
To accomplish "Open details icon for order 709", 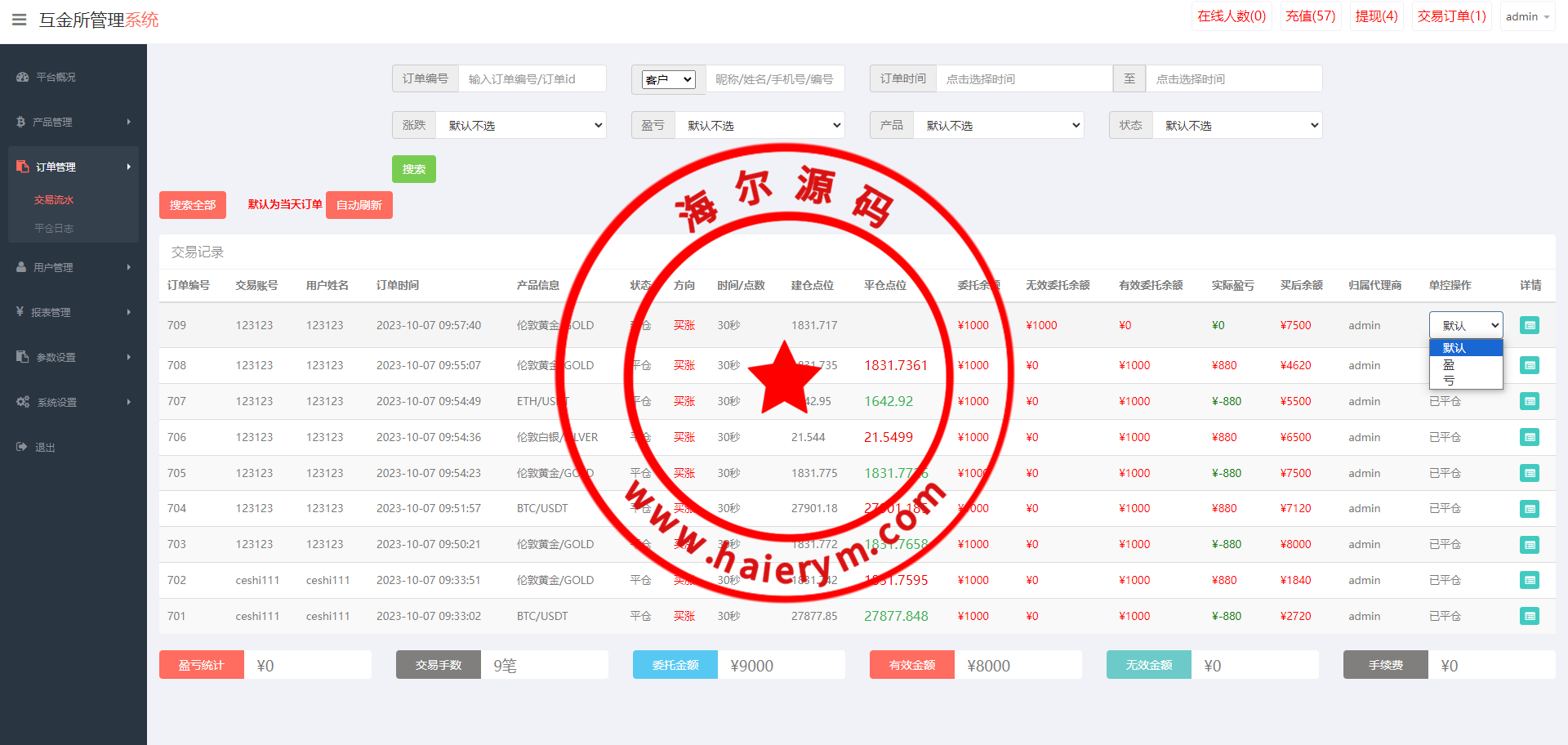I will 1529,325.
